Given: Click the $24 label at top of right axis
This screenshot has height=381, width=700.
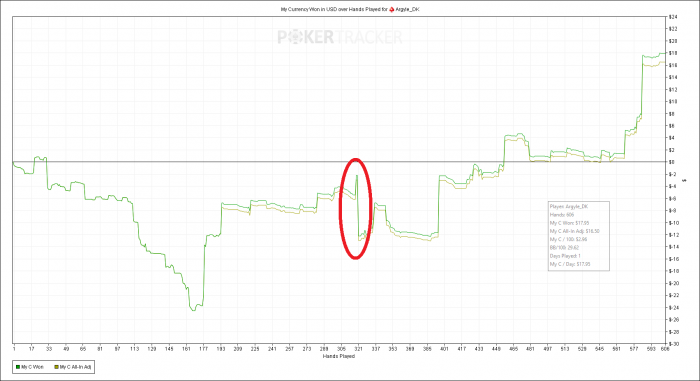Looking at the screenshot, I should coord(673,17).
